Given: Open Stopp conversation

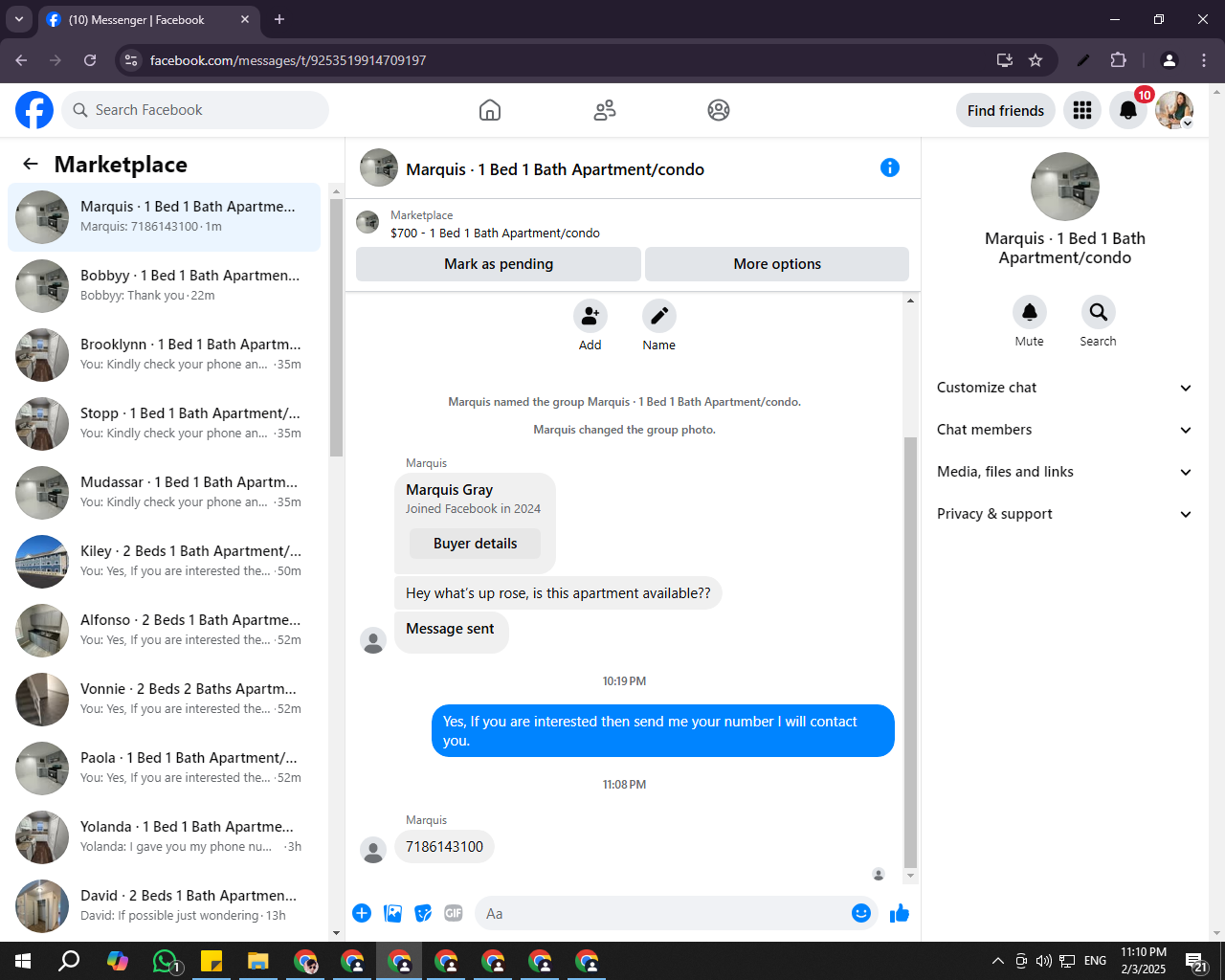Looking at the screenshot, I should [165, 424].
